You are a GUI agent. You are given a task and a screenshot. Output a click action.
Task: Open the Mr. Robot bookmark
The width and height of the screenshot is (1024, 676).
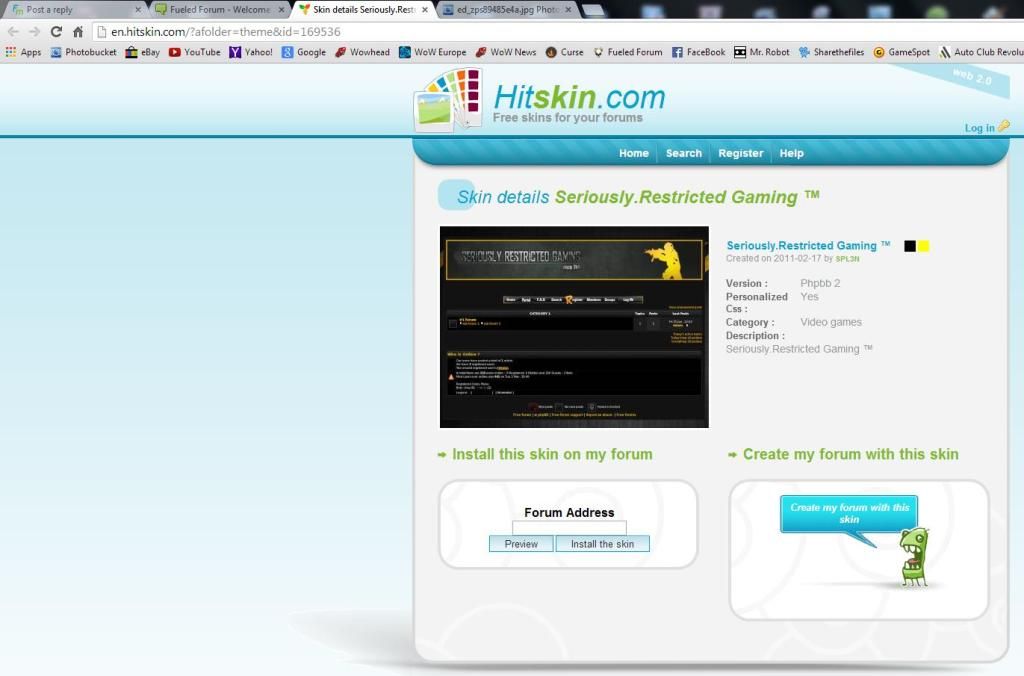(x=761, y=52)
